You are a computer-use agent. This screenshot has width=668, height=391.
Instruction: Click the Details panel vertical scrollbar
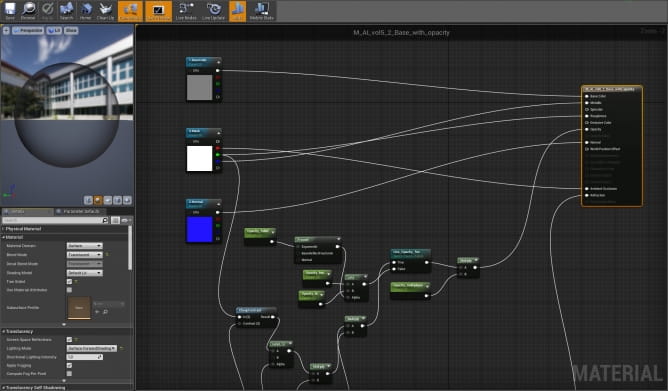130,248
